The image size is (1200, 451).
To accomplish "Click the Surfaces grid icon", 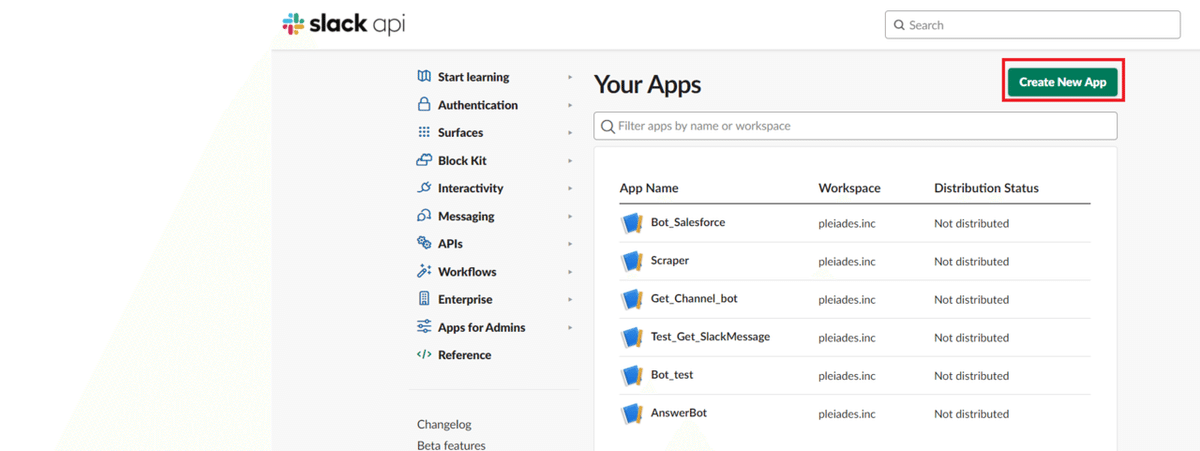I will click(424, 132).
